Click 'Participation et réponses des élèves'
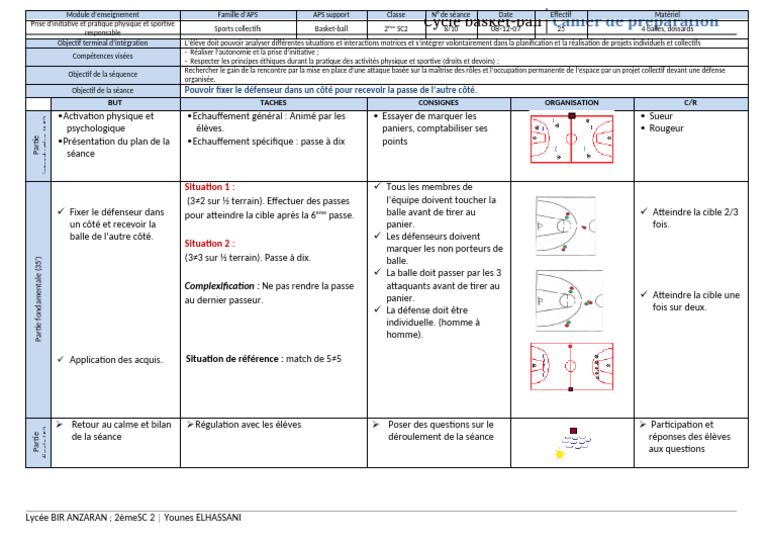This screenshot has height=543, width=768. click(685, 437)
